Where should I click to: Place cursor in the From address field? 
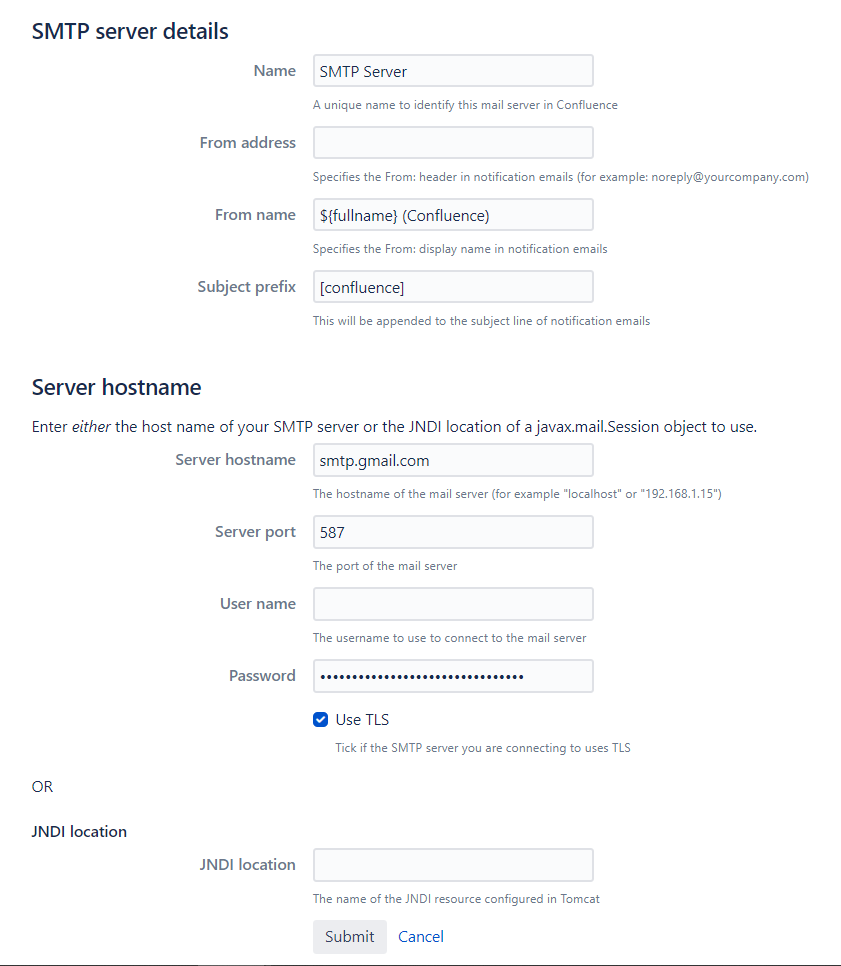(x=452, y=142)
